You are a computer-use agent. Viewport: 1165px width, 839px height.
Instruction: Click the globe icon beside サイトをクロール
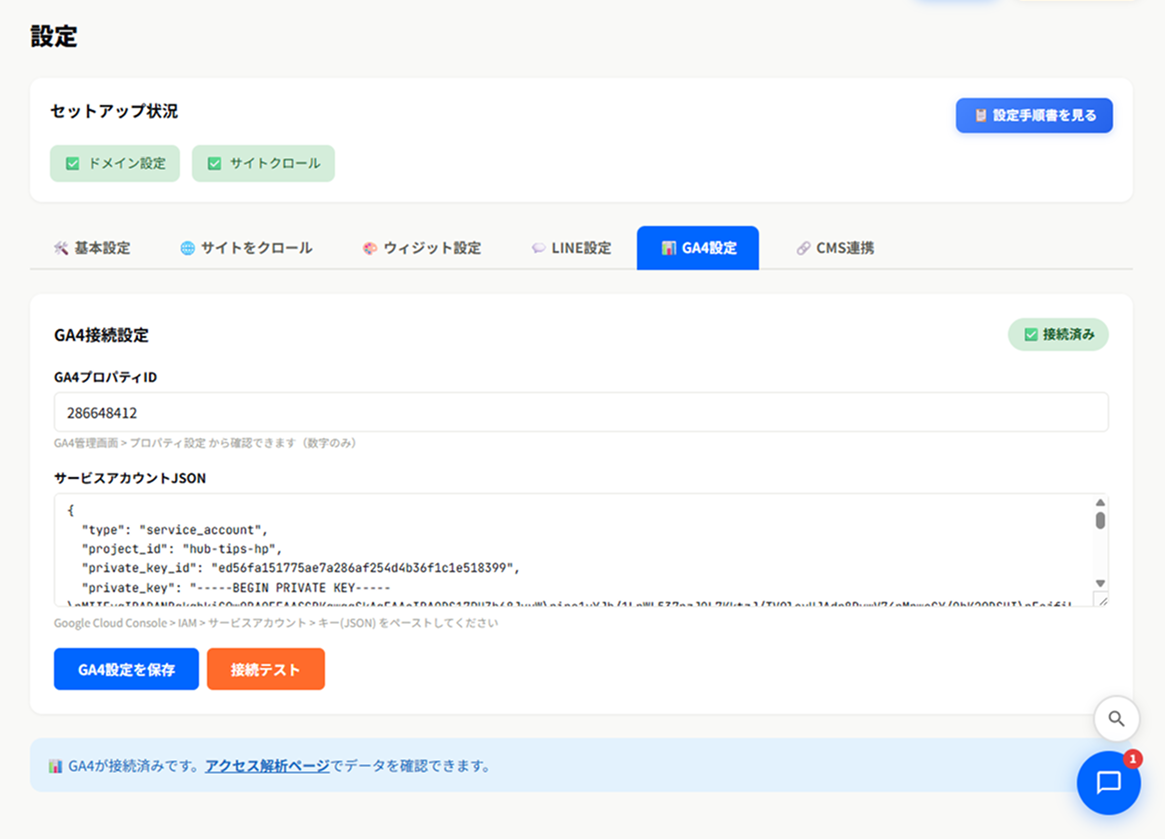pyautogui.click(x=187, y=248)
